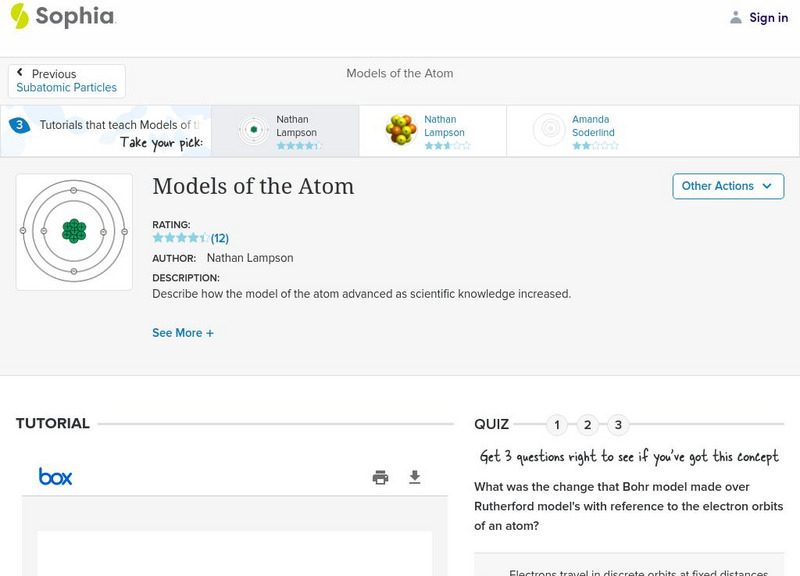
Task: Expand description with See More +
Action: pyautogui.click(x=183, y=333)
